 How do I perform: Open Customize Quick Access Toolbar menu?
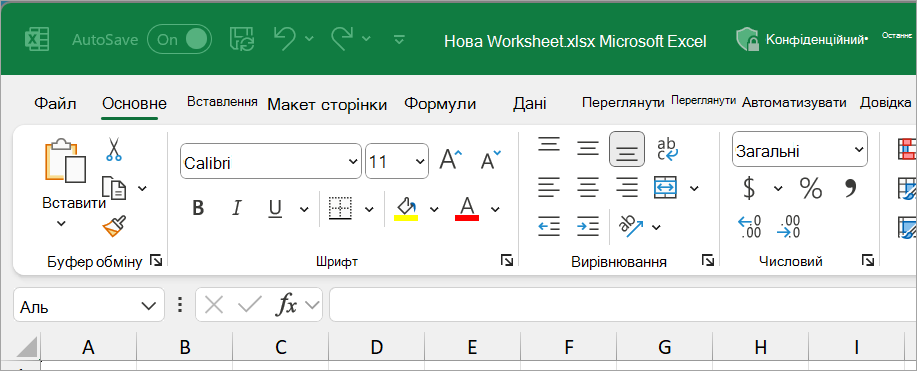[x=399, y=40]
